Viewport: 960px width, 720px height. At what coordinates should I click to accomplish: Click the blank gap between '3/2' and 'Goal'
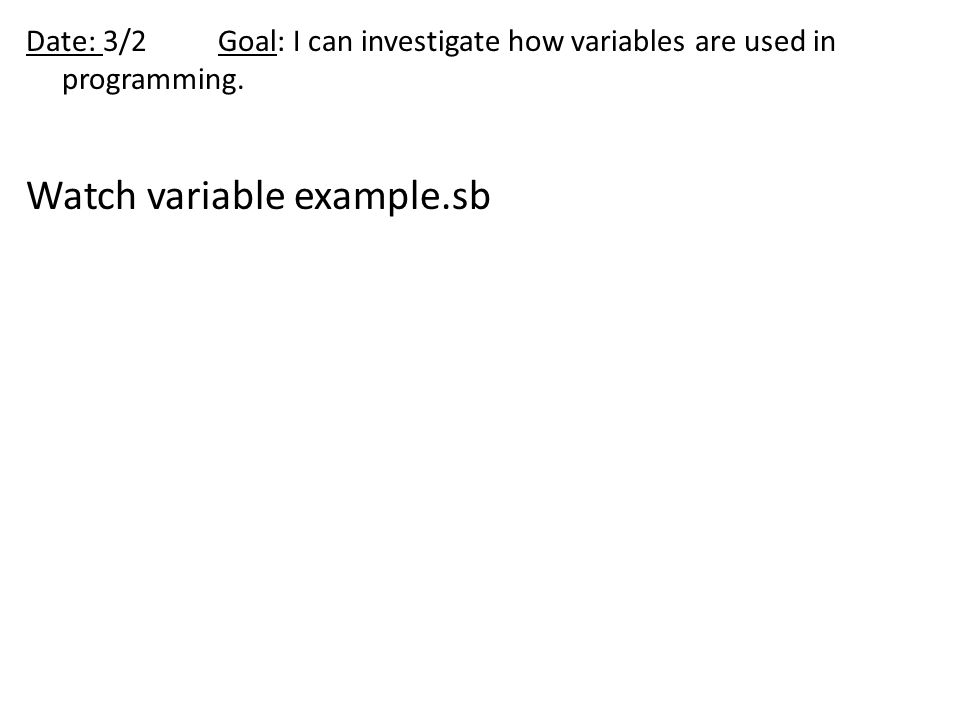[182, 42]
